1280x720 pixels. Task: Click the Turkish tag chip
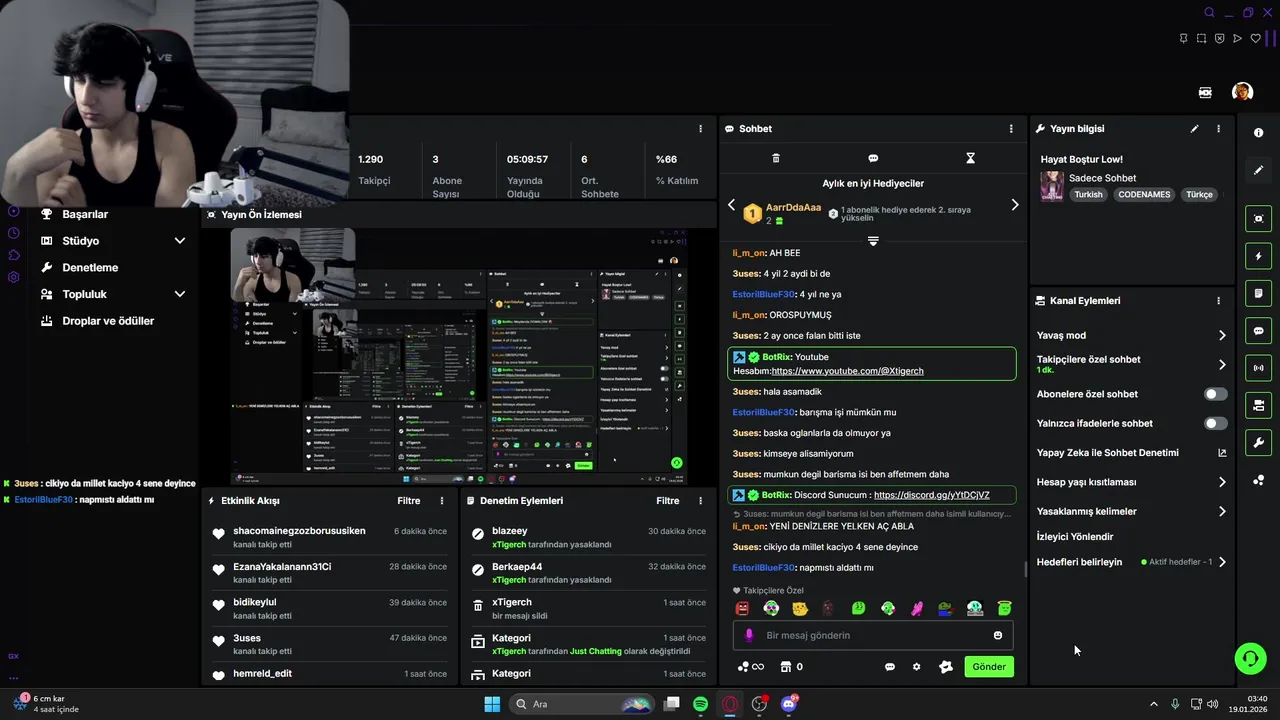1088,195
